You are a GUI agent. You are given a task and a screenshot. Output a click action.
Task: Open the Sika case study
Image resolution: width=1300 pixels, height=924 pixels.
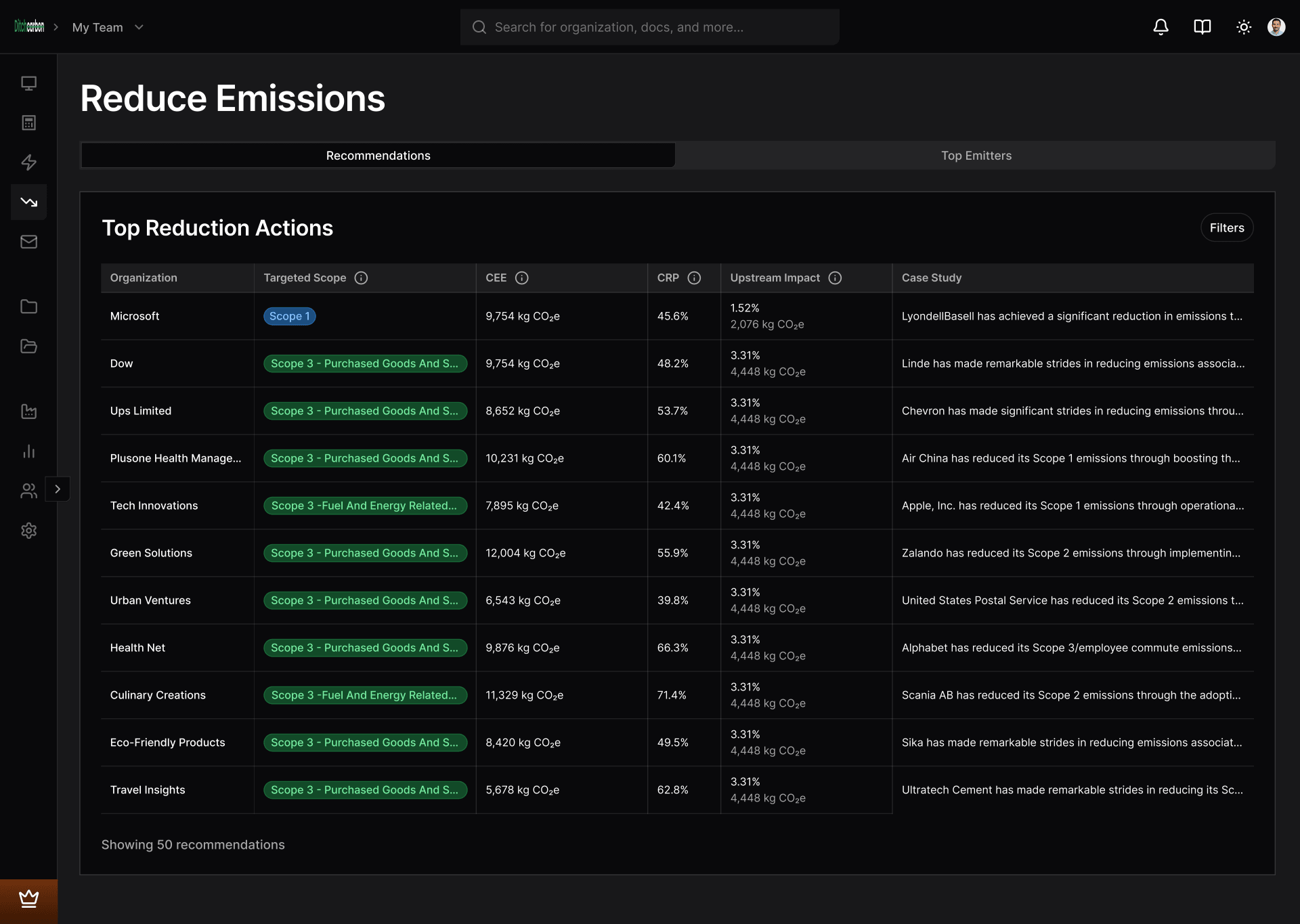[x=1072, y=743]
